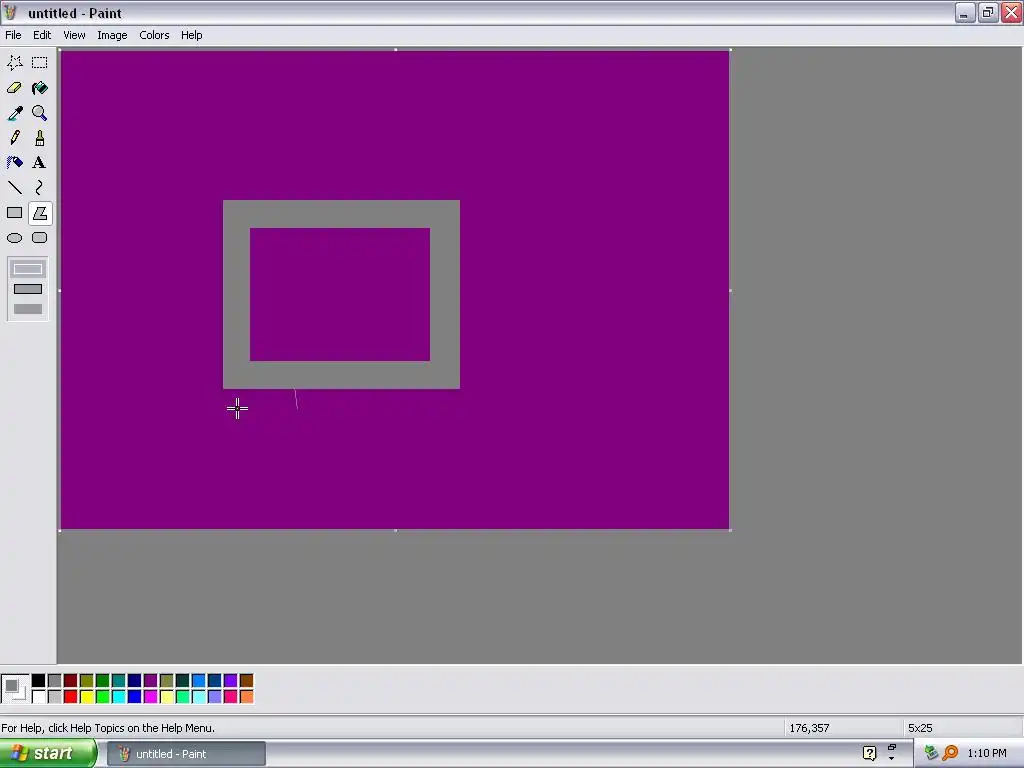This screenshot has width=1024, height=768.
Task: Pick the white color swatch
Action: point(39,697)
